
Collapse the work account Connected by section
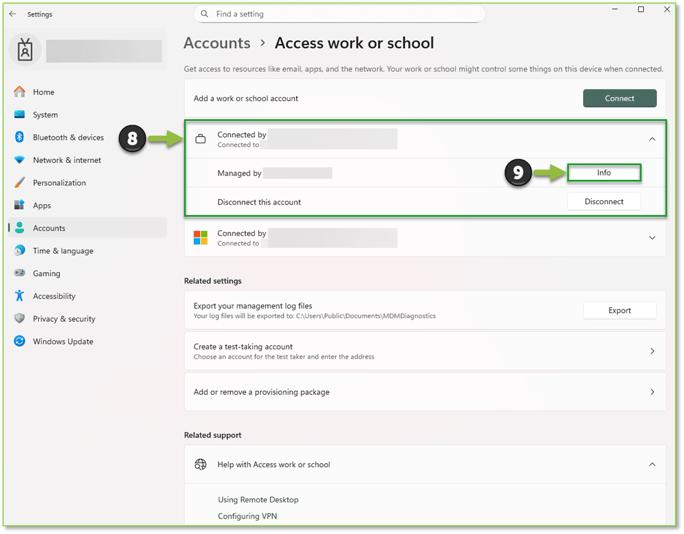click(x=652, y=139)
